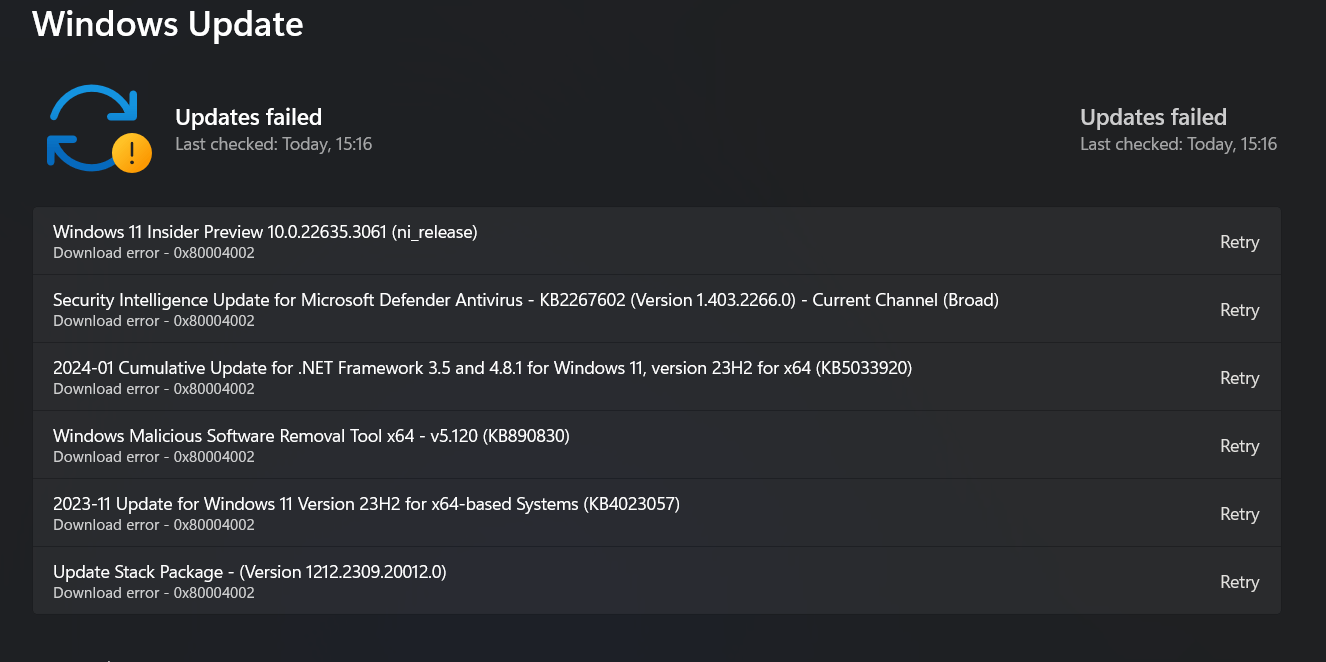Click the Update Stack Package version title

(249, 572)
